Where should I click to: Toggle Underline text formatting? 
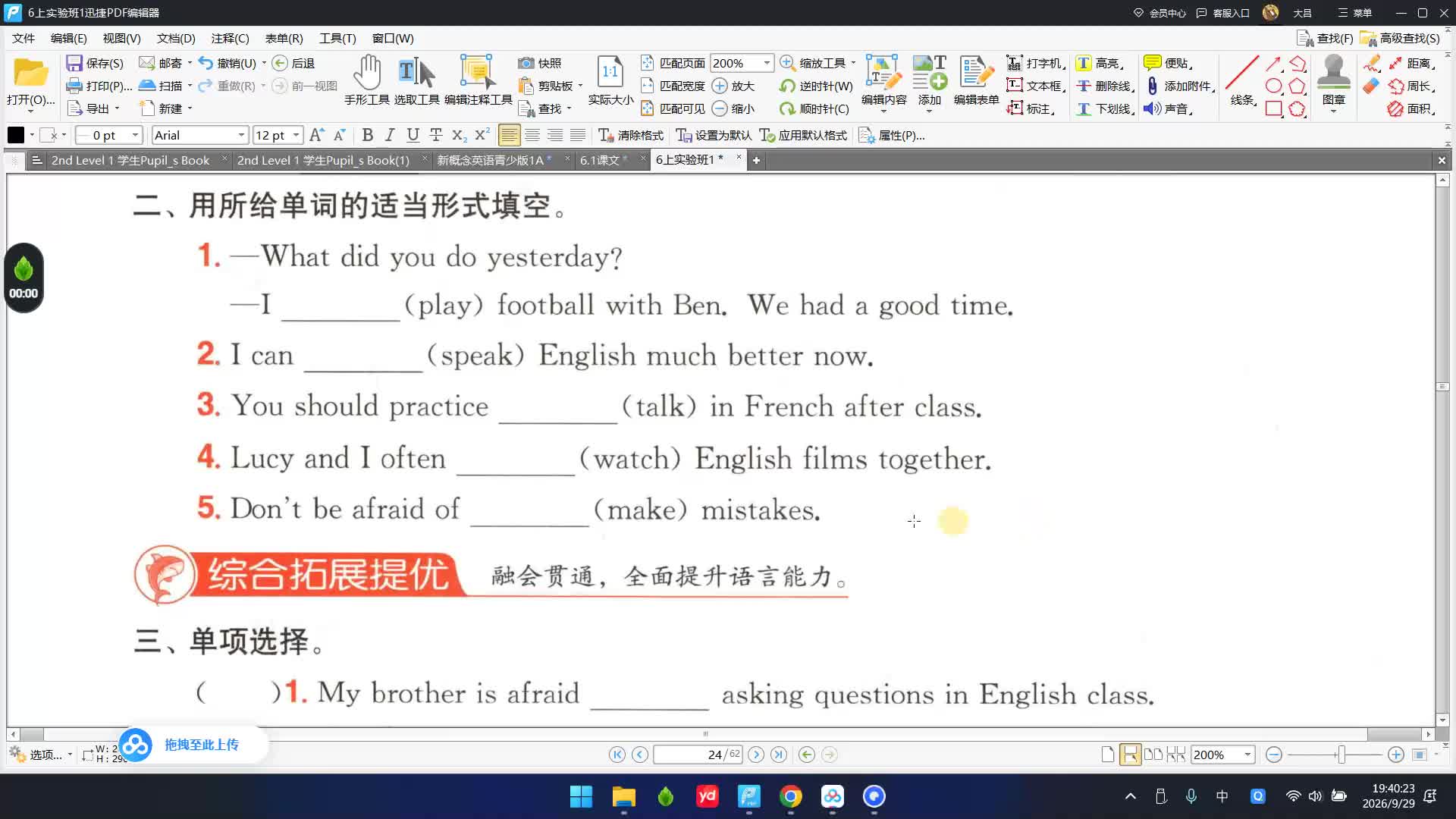tap(413, 135)
